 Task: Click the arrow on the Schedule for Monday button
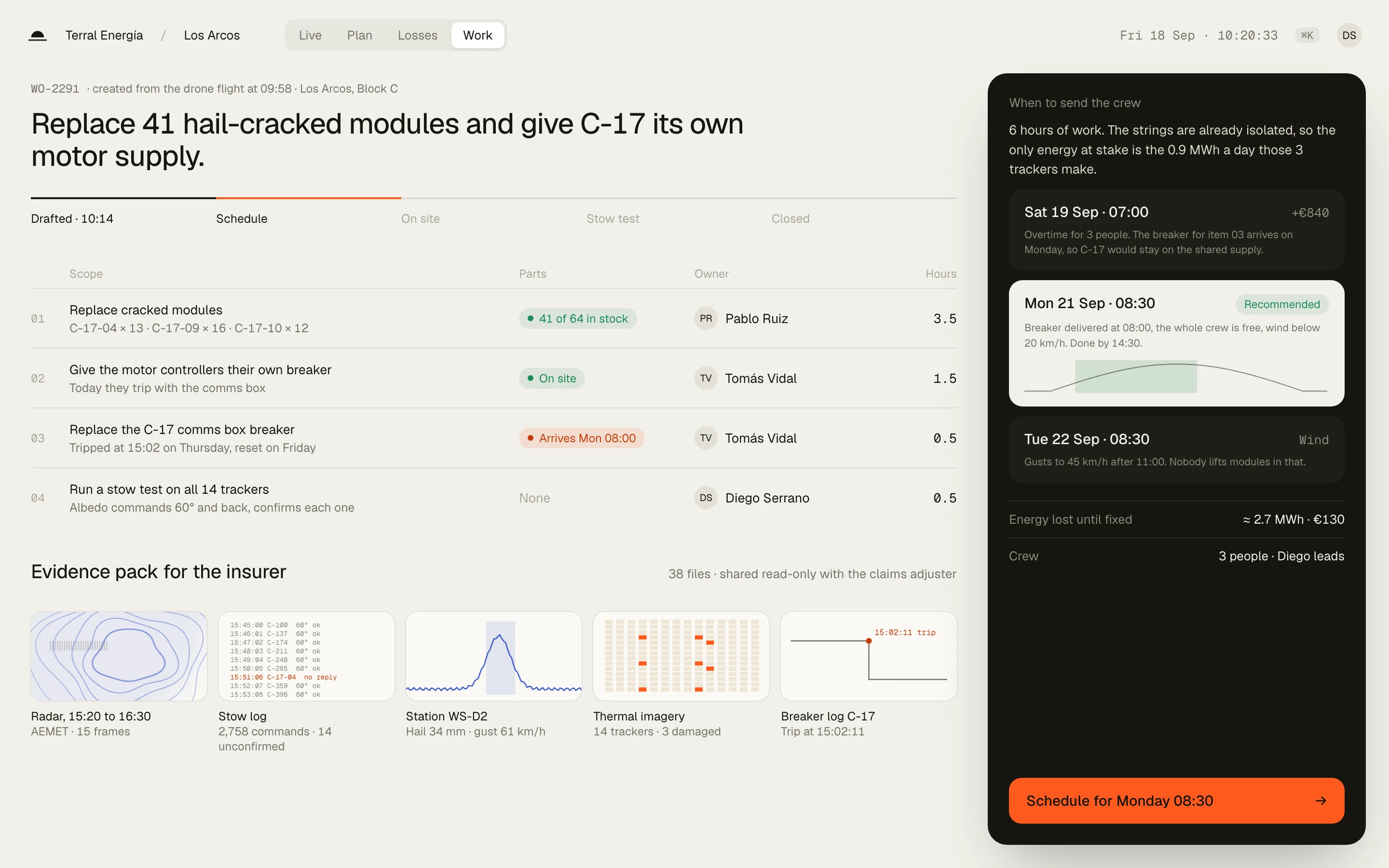pos(1321,800)
